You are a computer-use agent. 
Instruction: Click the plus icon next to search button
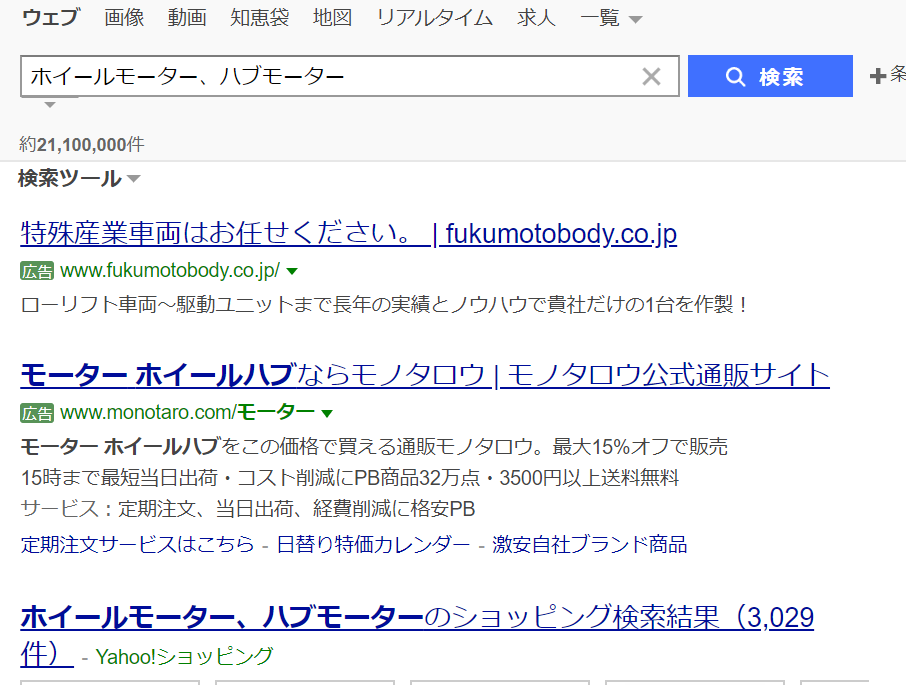[x=878, y=76]
